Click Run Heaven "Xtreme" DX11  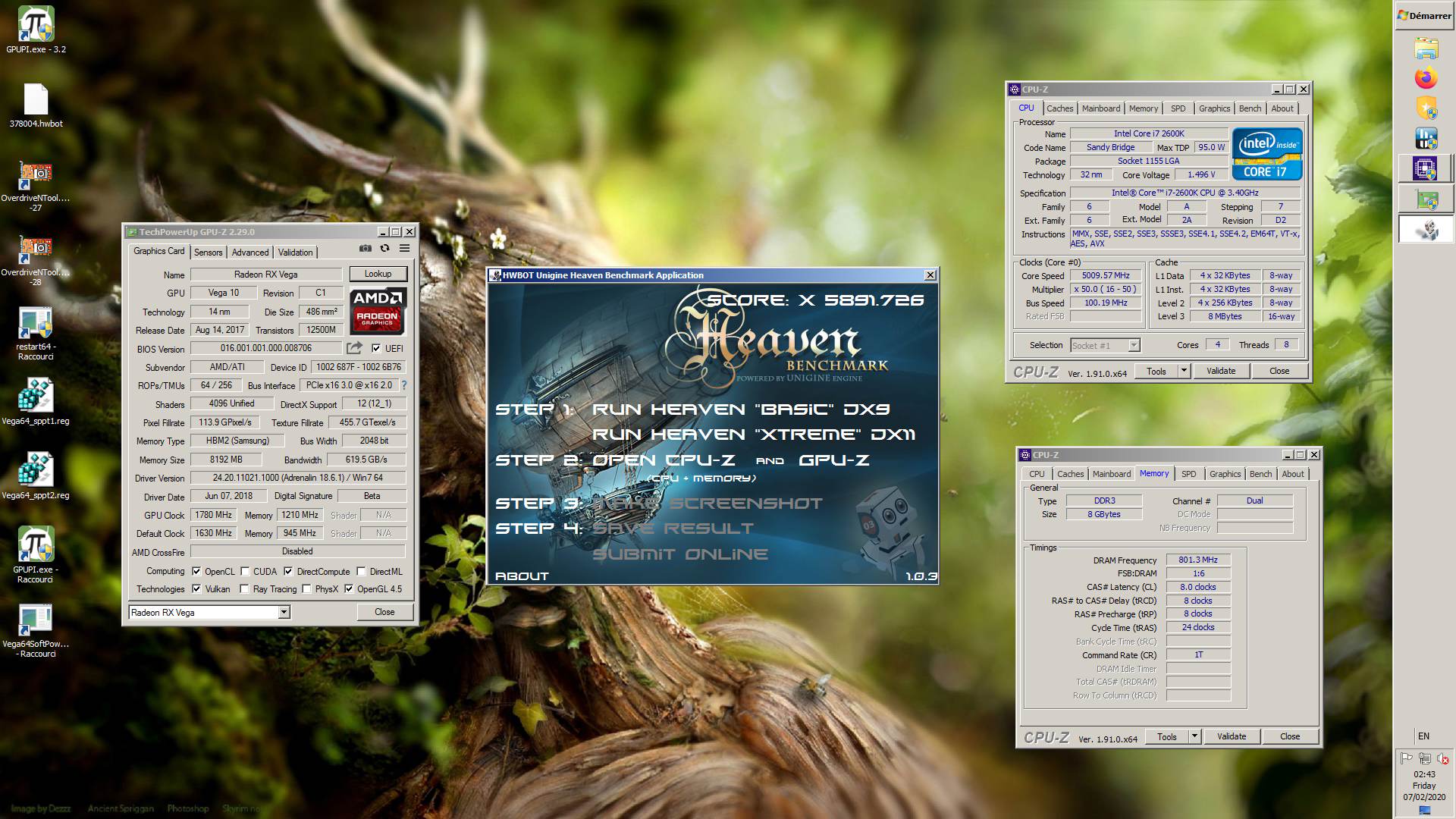[x=754, y=435]
